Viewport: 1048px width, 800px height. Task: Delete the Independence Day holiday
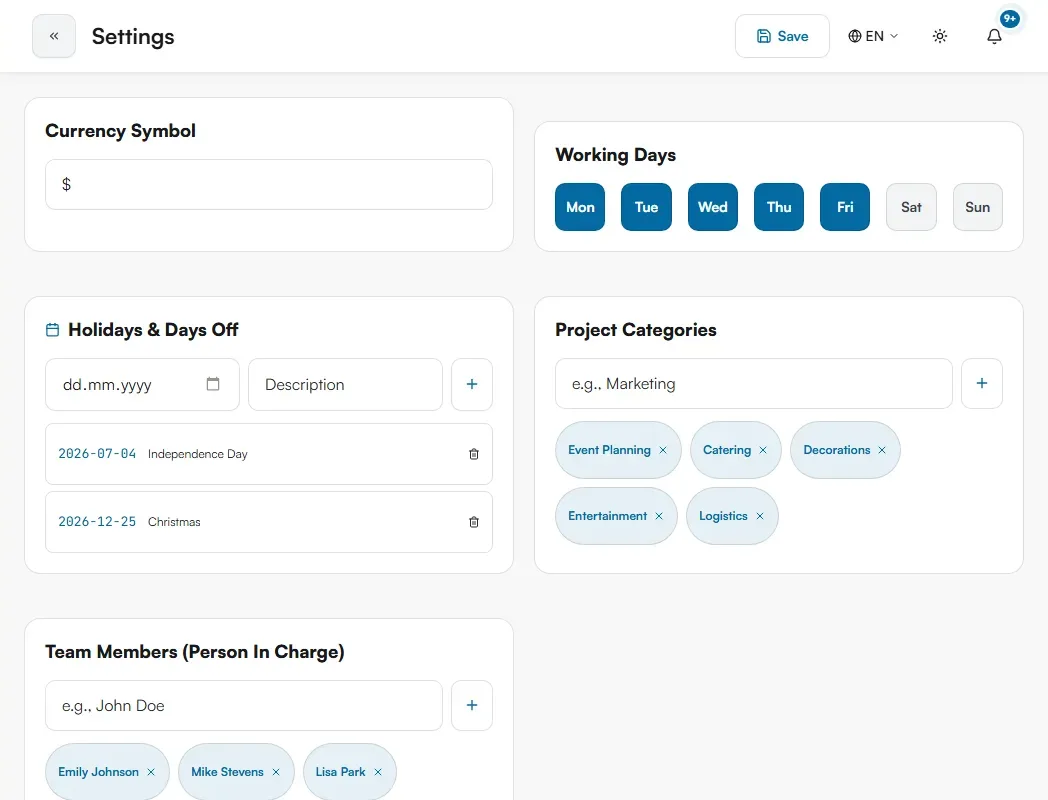coord(474,454)
